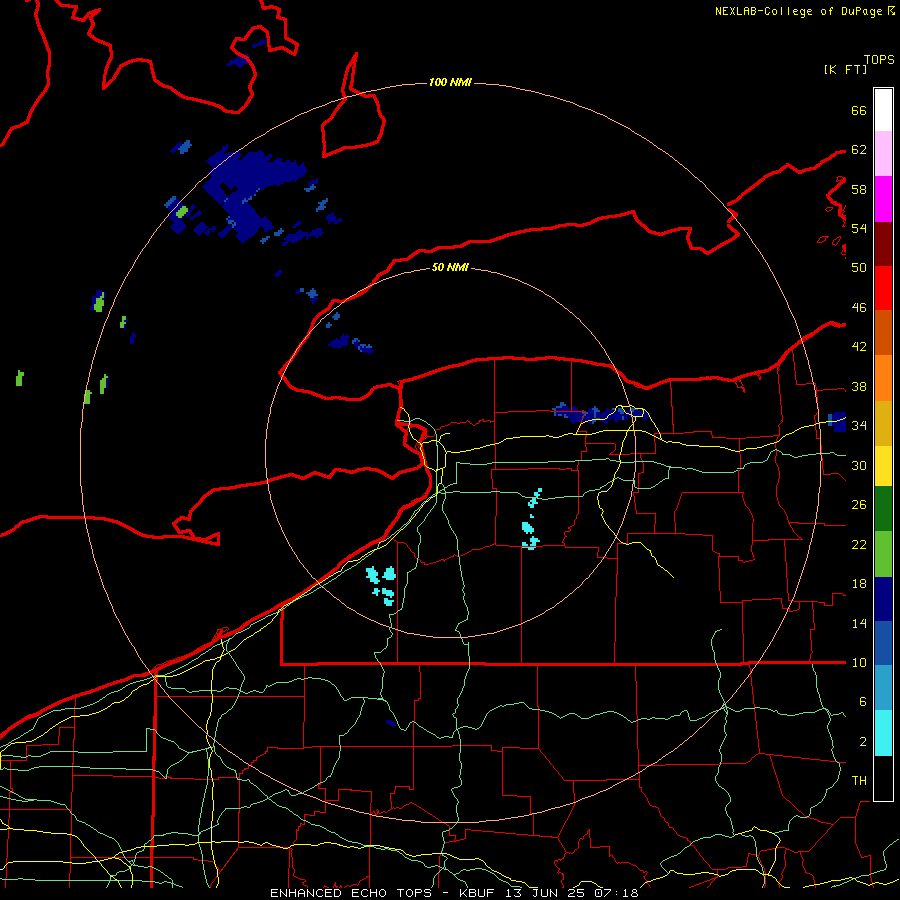Click the "66" legend value
This screenshot has width=900, height=900.
point(859,110)
